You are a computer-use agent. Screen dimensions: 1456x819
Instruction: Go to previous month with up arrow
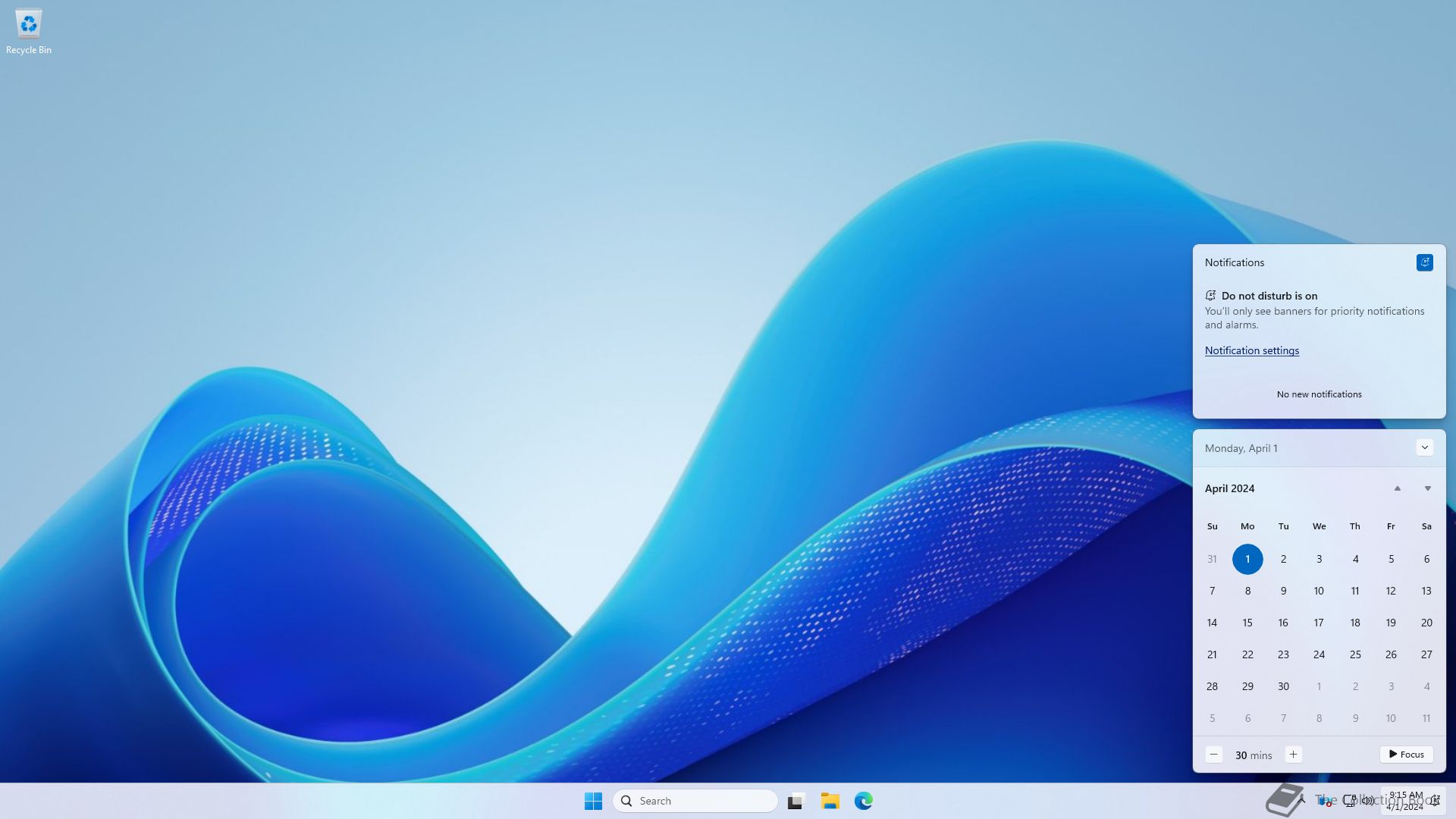[x=1397, y=488]
